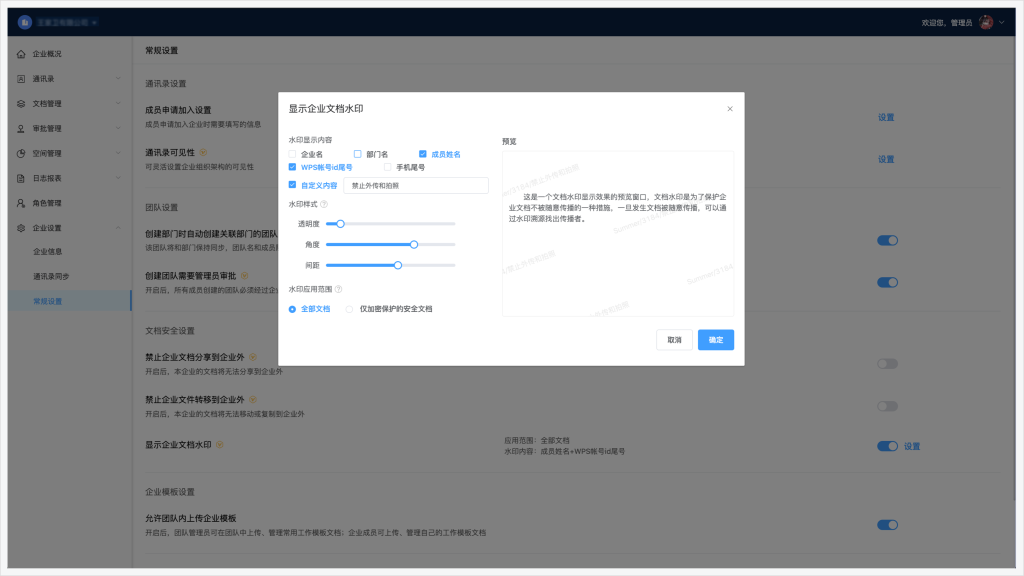Expand the 审批管理 sidebar section
This screenshot has width=1024, height=576.
[117, 128]
